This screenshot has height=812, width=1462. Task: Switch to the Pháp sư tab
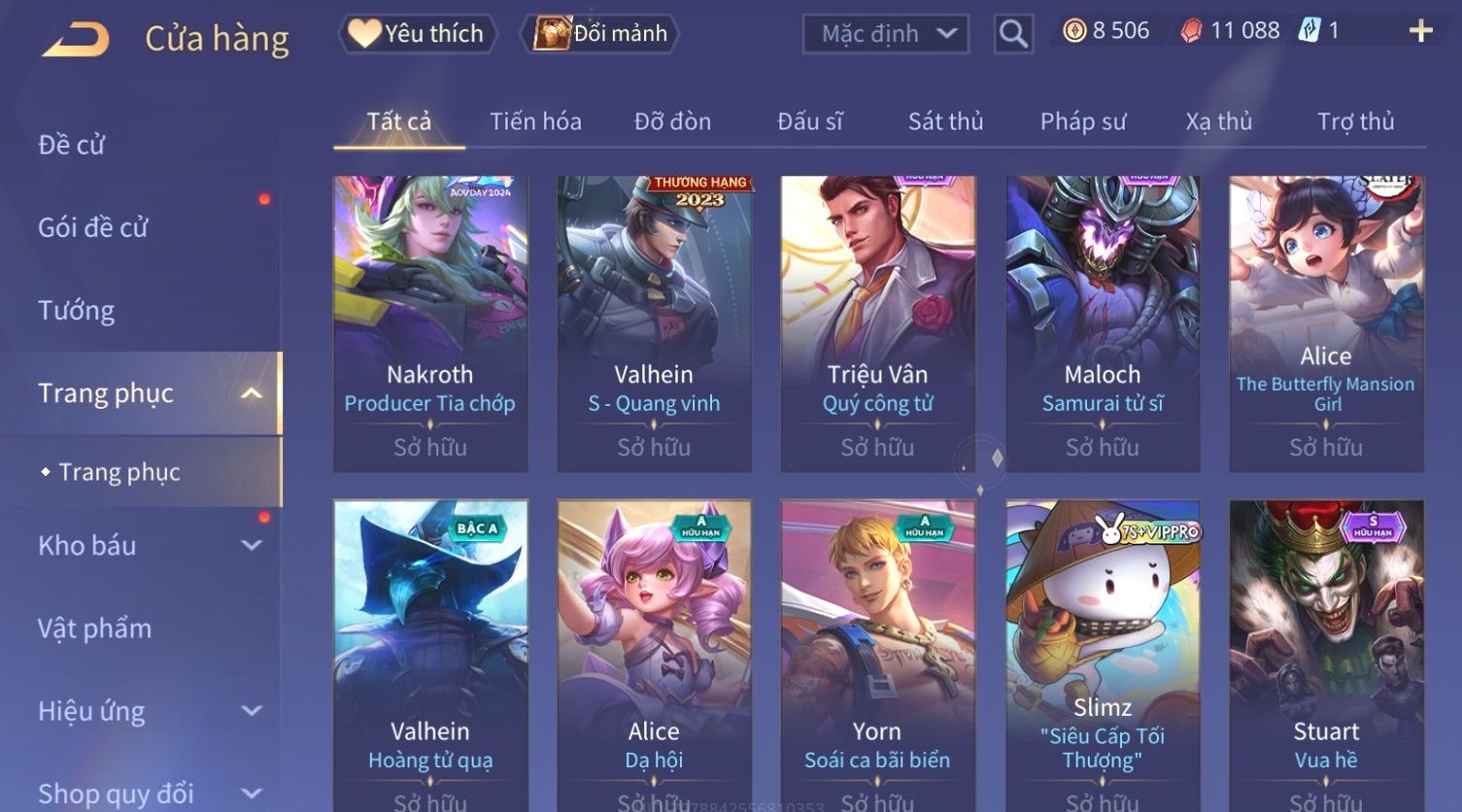[1083, 121]
